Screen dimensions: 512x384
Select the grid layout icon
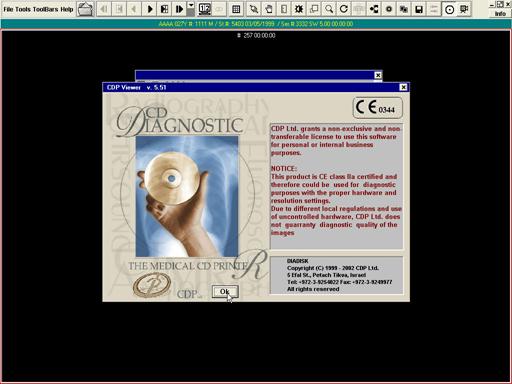(236, 9)
